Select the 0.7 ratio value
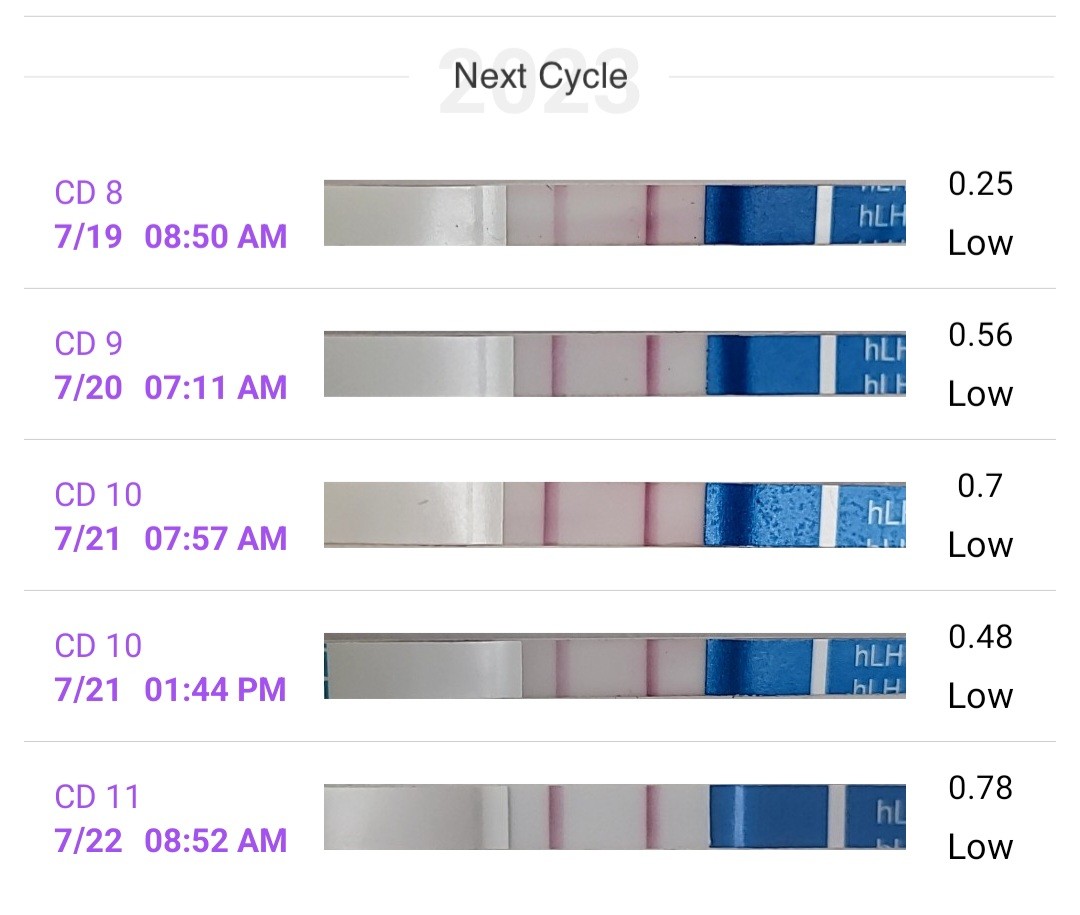Screen dimensions: 1080x915 click(x=980, y=486)
